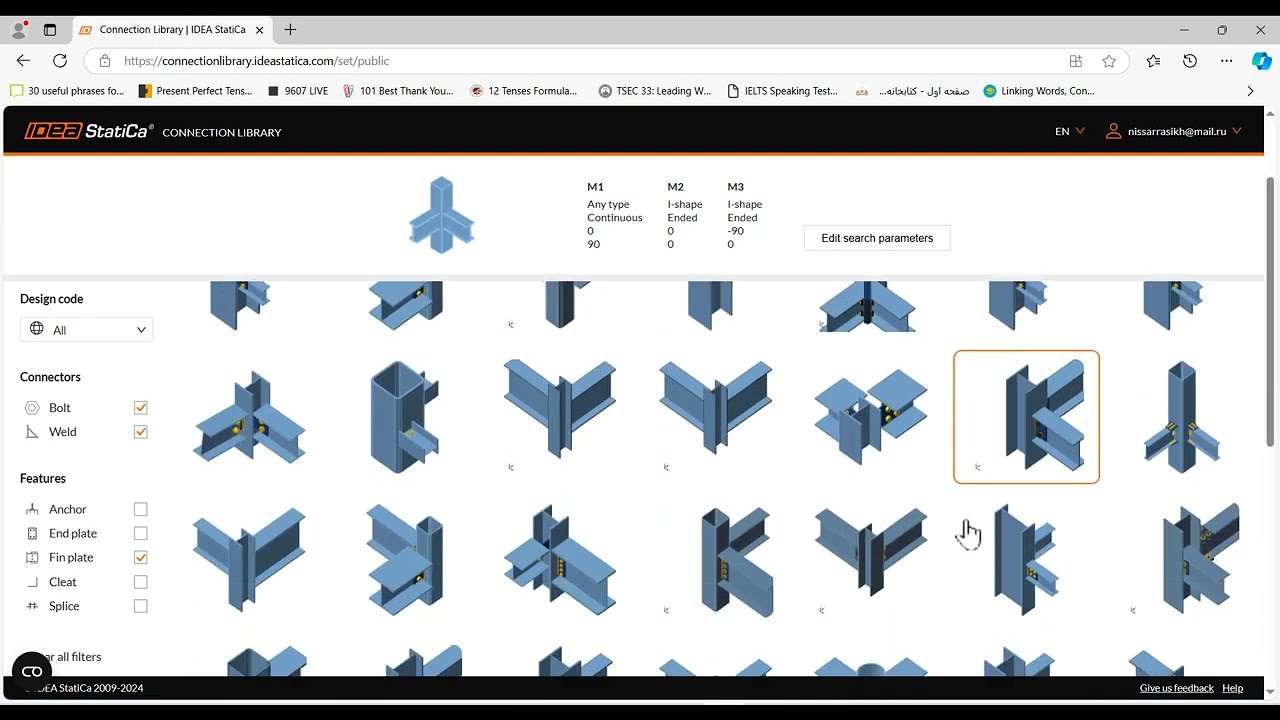This screenshot has height=720, width=1280.
Task: Click the 3D joint topology preview
Action: pyautogui.click(x=441, y=215)
